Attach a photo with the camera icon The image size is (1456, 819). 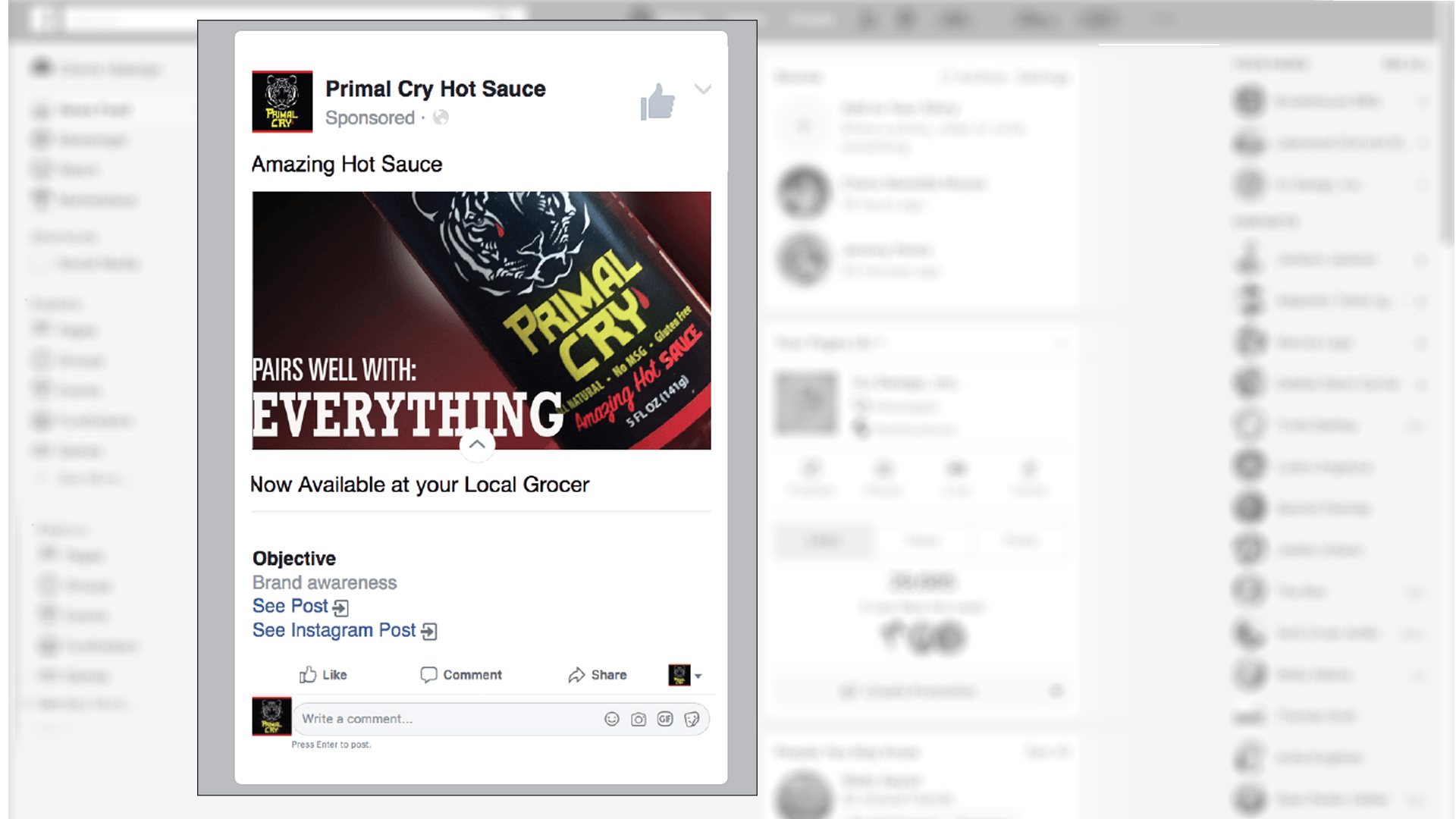coord(639,719)
